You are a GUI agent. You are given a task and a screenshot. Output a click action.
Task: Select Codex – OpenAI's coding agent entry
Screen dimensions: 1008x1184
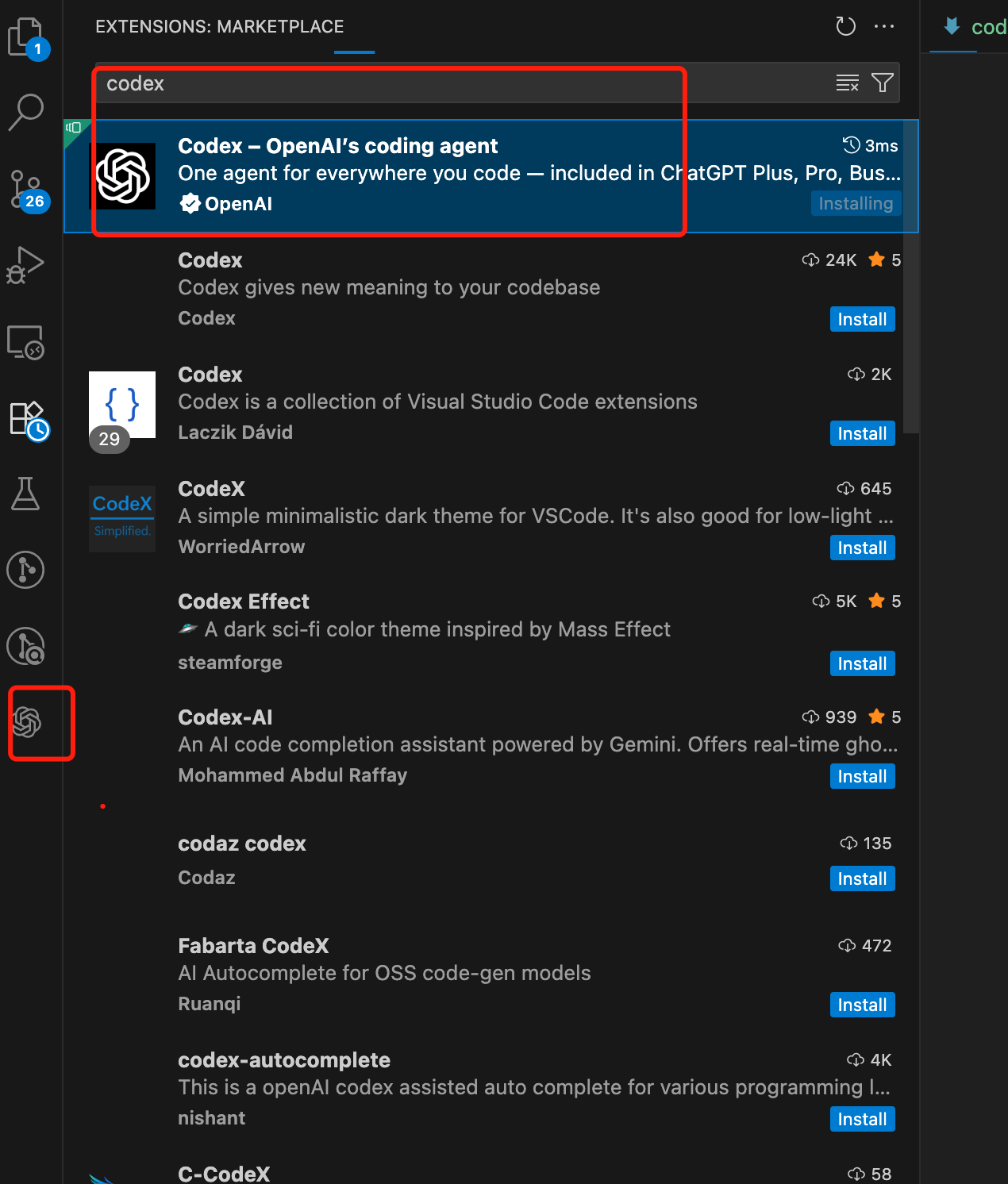(476, 175)
